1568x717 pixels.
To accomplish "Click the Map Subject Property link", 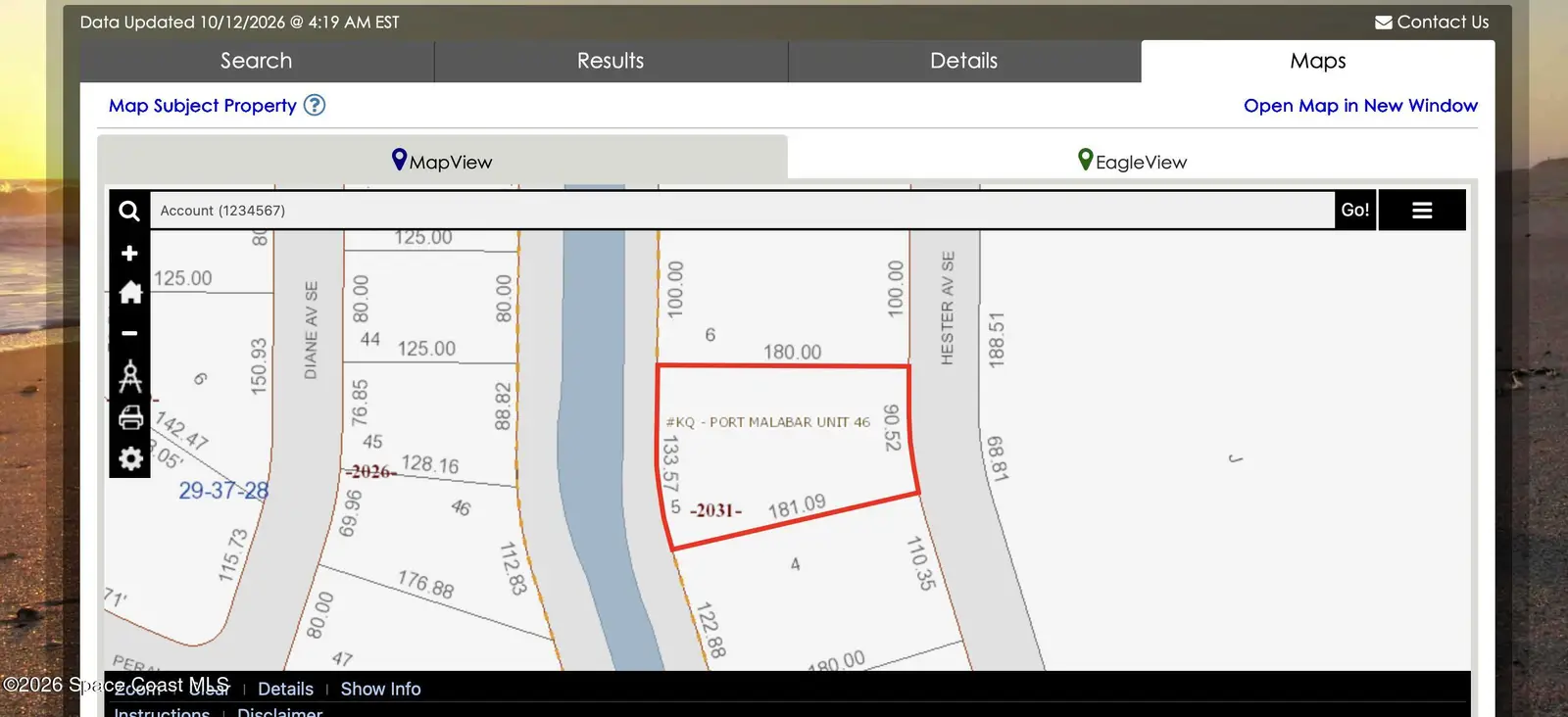I will 203,106.
